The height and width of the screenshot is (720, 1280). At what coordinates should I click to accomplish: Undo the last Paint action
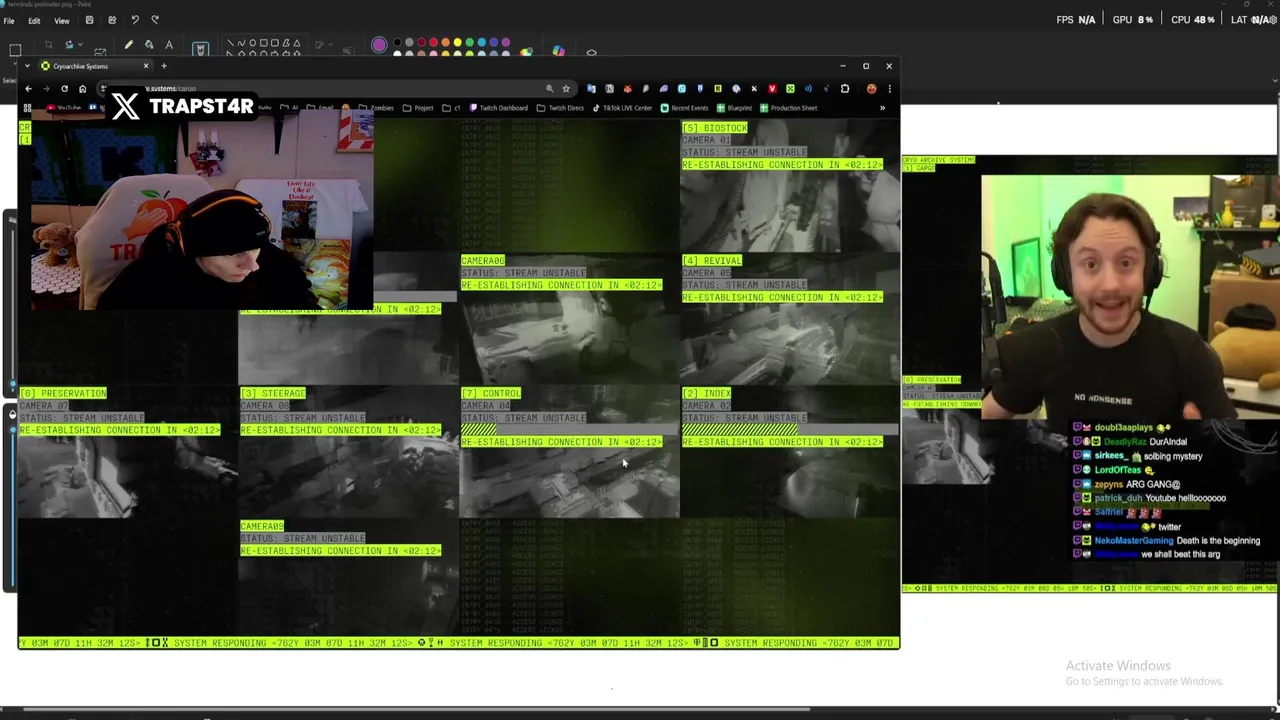[x=134, y=20]
